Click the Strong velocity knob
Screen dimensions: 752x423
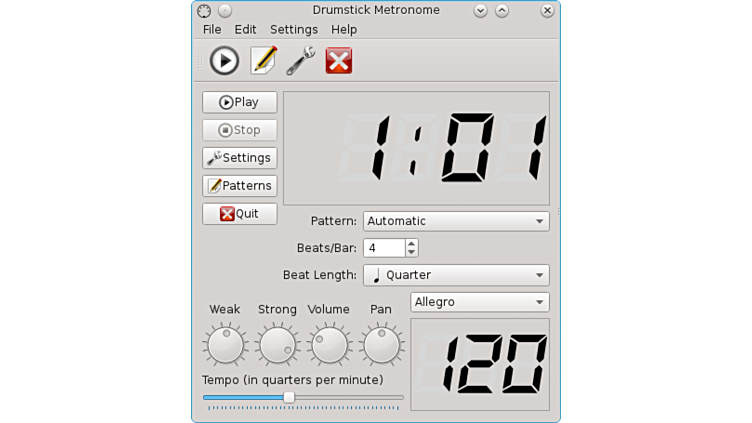277,345
